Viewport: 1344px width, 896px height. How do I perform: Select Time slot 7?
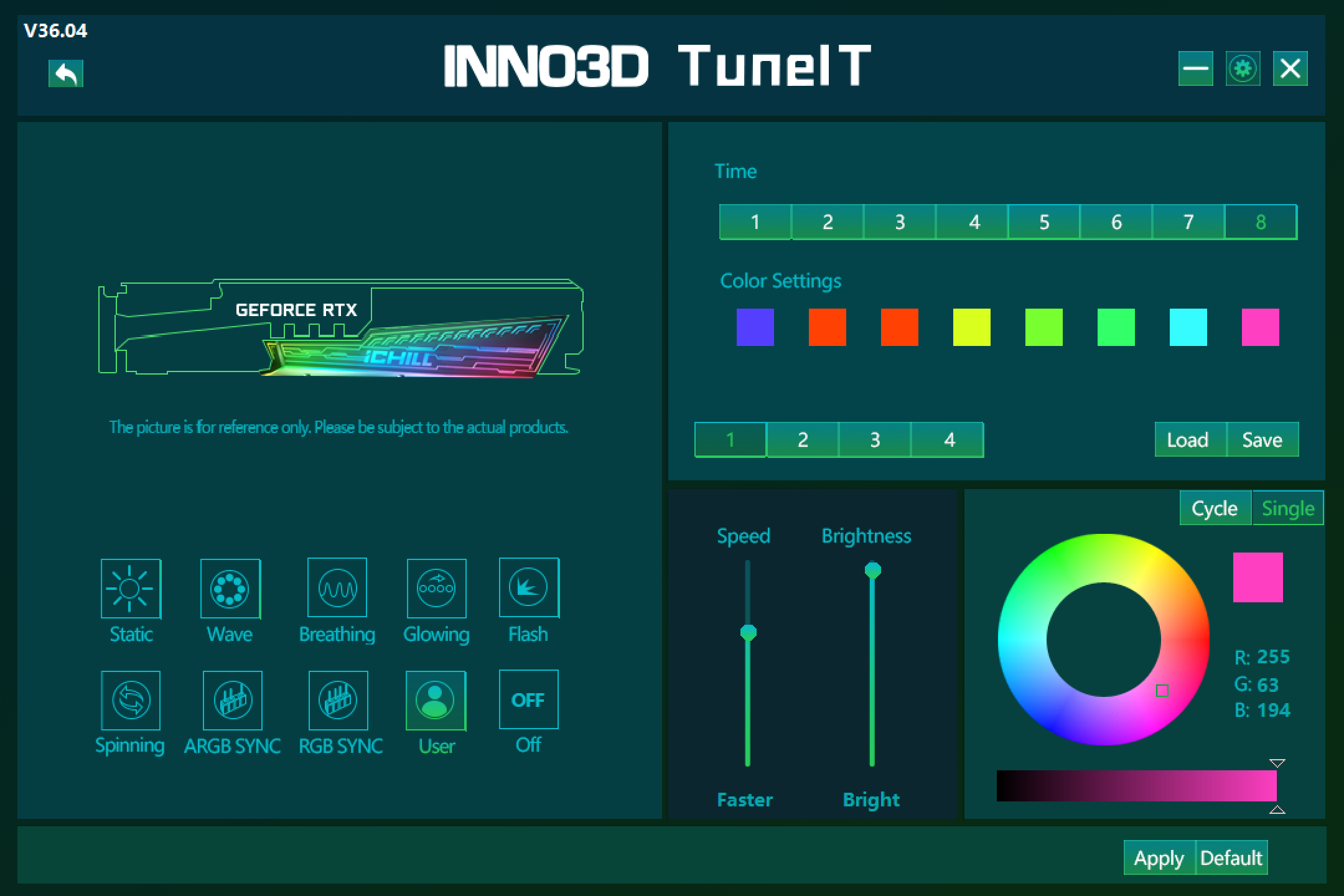click(x=1188, y=222)
